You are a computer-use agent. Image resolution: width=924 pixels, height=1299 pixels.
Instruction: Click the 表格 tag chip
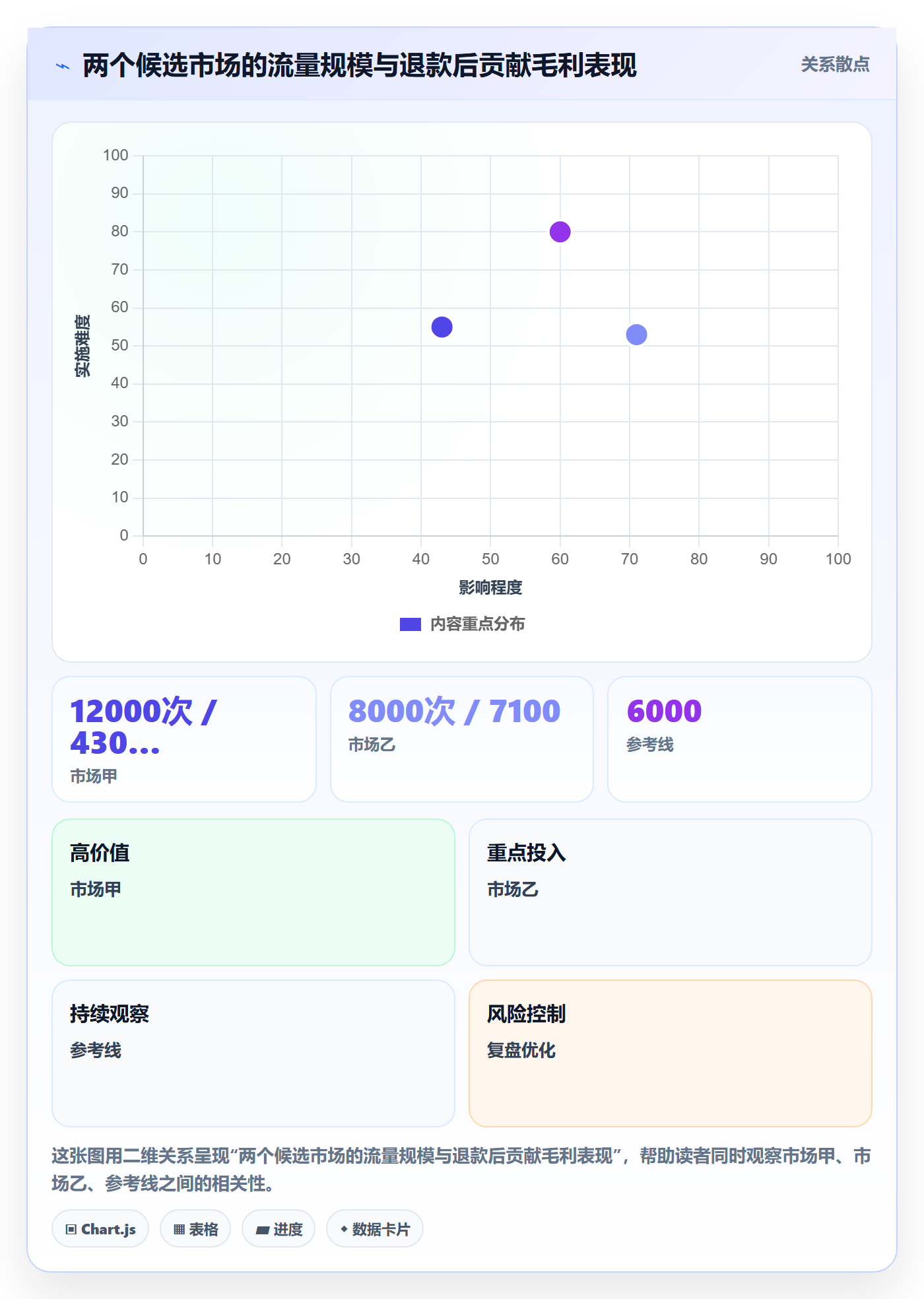pos(195,1229)
